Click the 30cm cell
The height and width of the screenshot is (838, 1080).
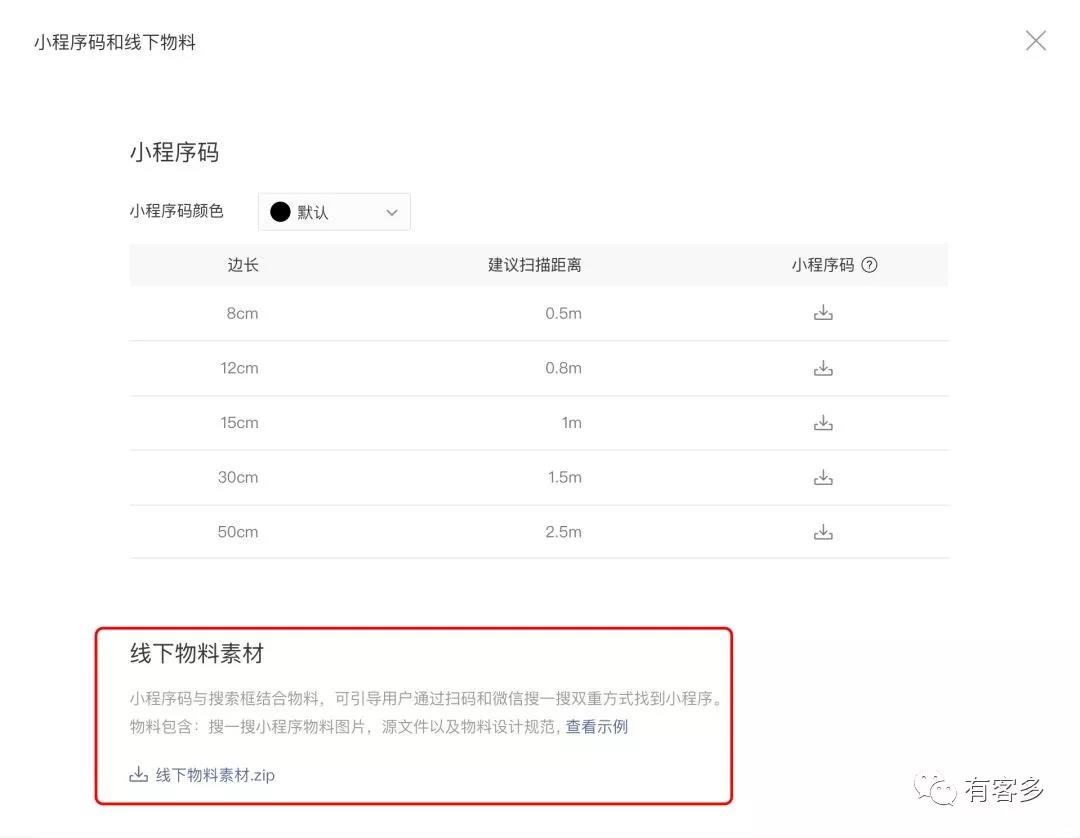tap(238, 477)
